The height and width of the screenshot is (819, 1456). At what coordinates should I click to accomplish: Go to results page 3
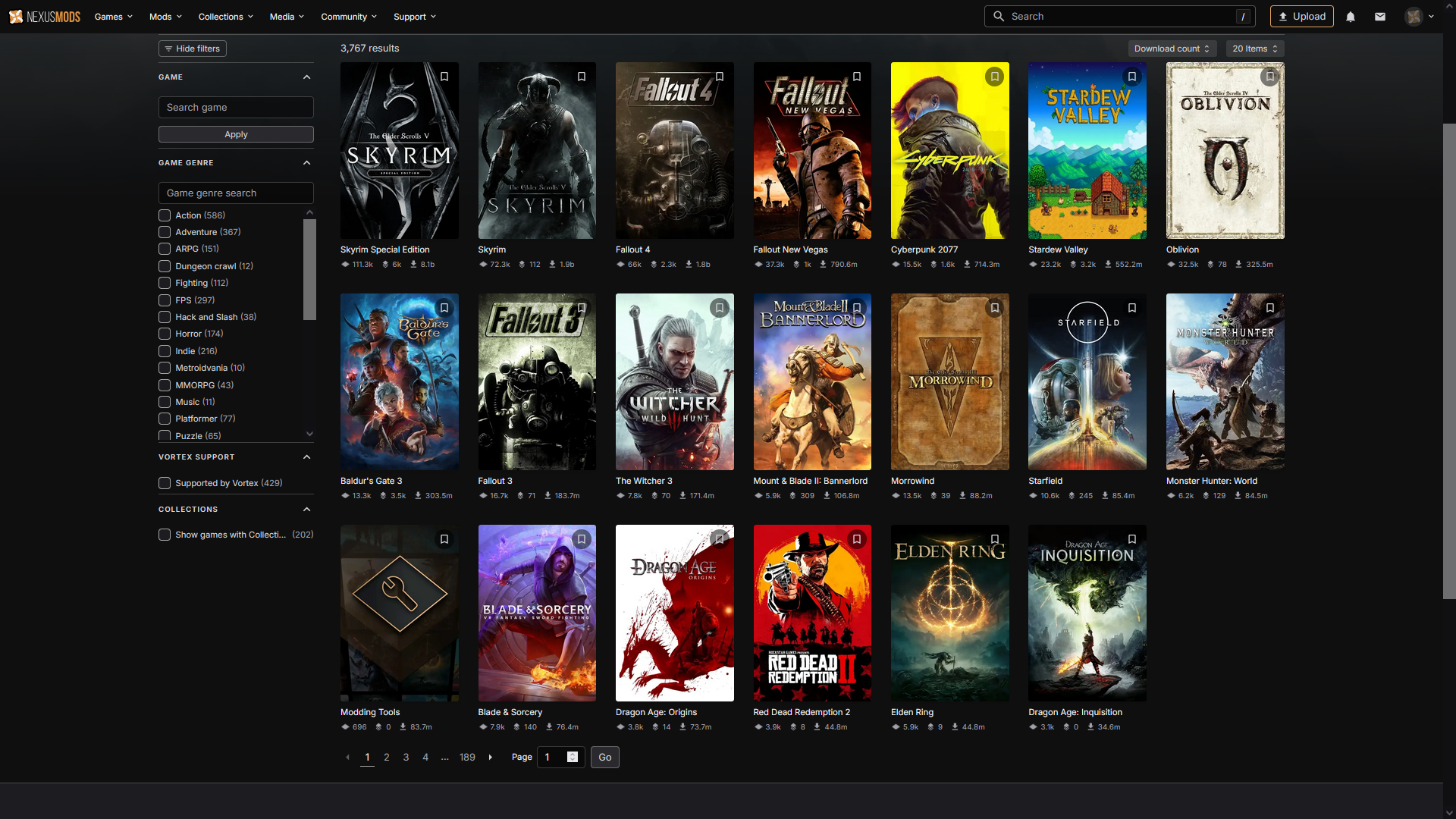point(406,758)
